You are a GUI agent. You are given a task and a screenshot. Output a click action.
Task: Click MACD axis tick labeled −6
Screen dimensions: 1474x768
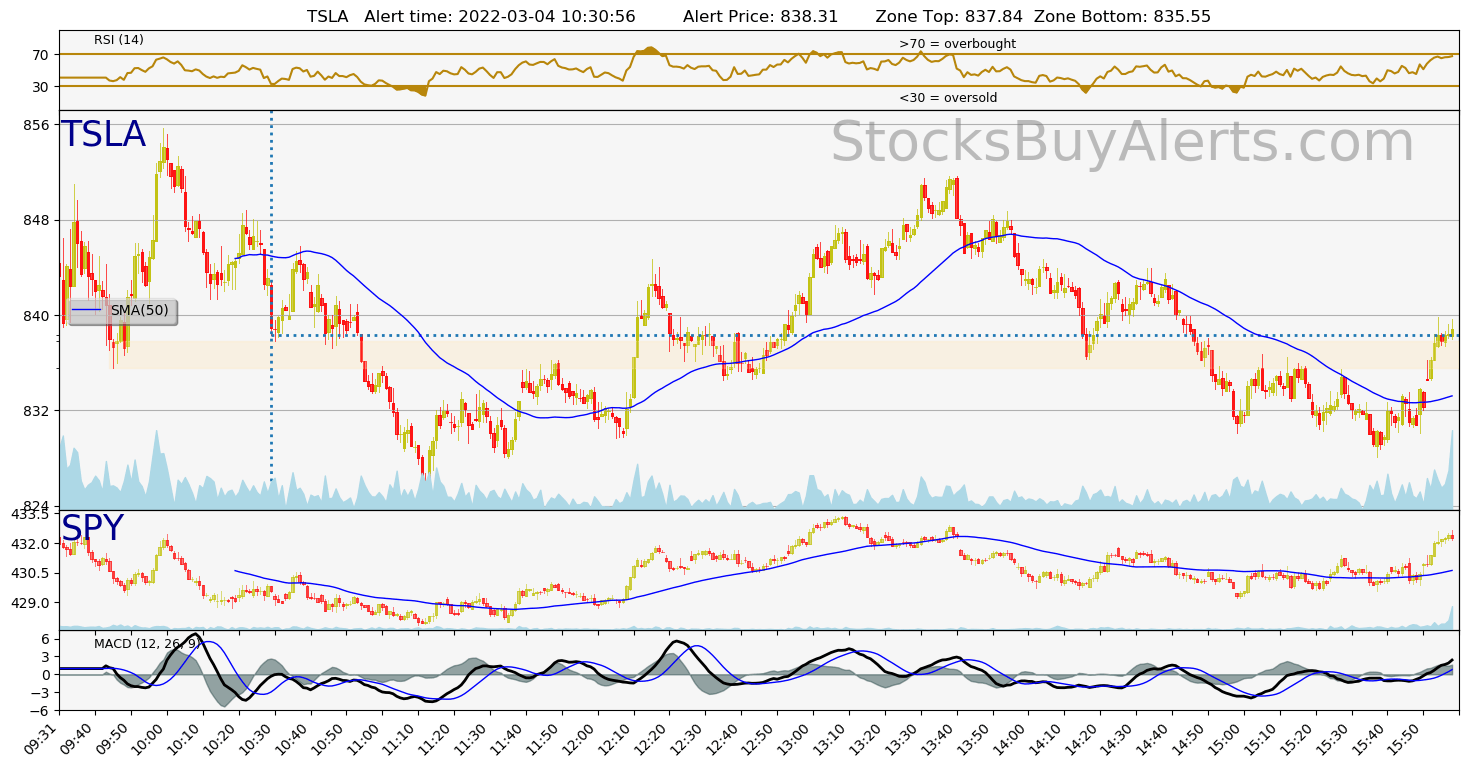[x=41, y=711]
